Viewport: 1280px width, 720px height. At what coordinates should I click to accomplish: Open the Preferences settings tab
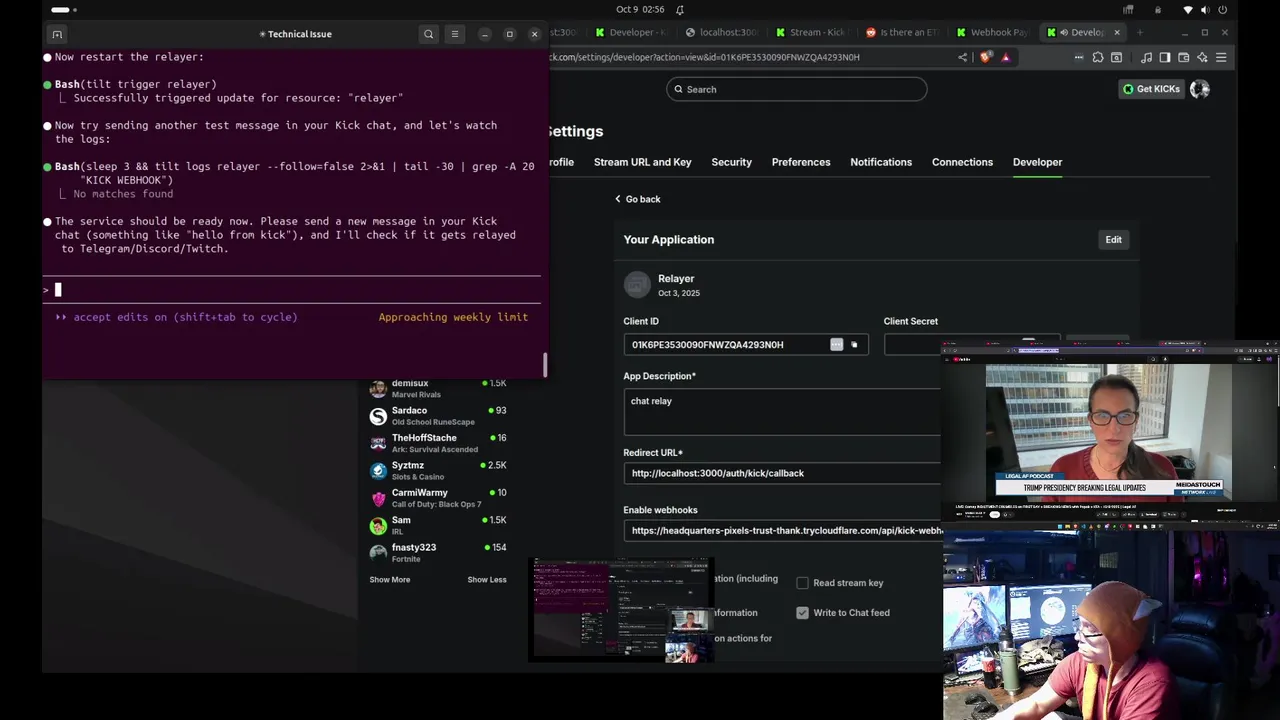pos(801,162)
